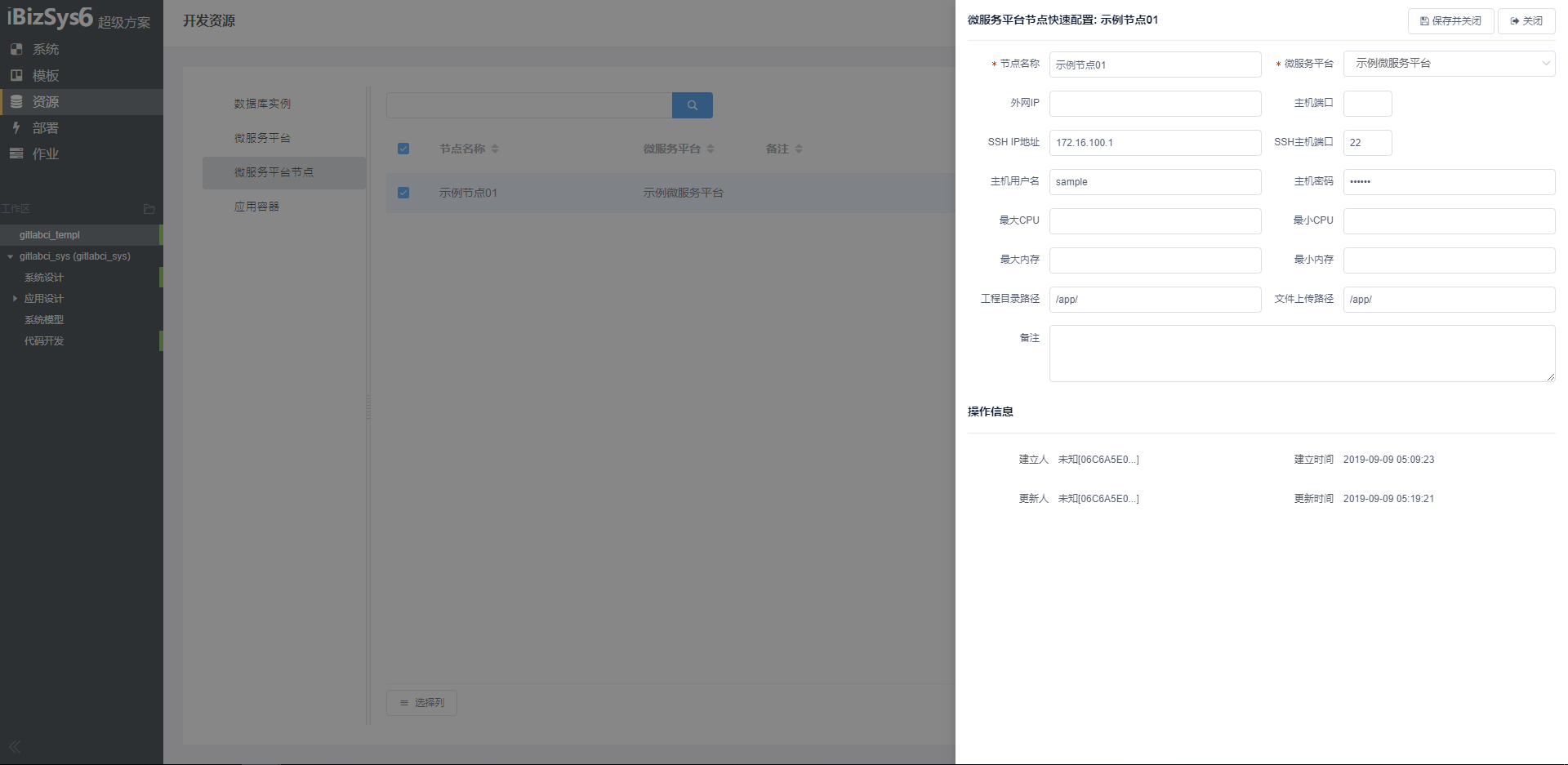The image size is (1568, 765).
Task: Select the 数据库实例 menu item
Action: pos(262,104)
